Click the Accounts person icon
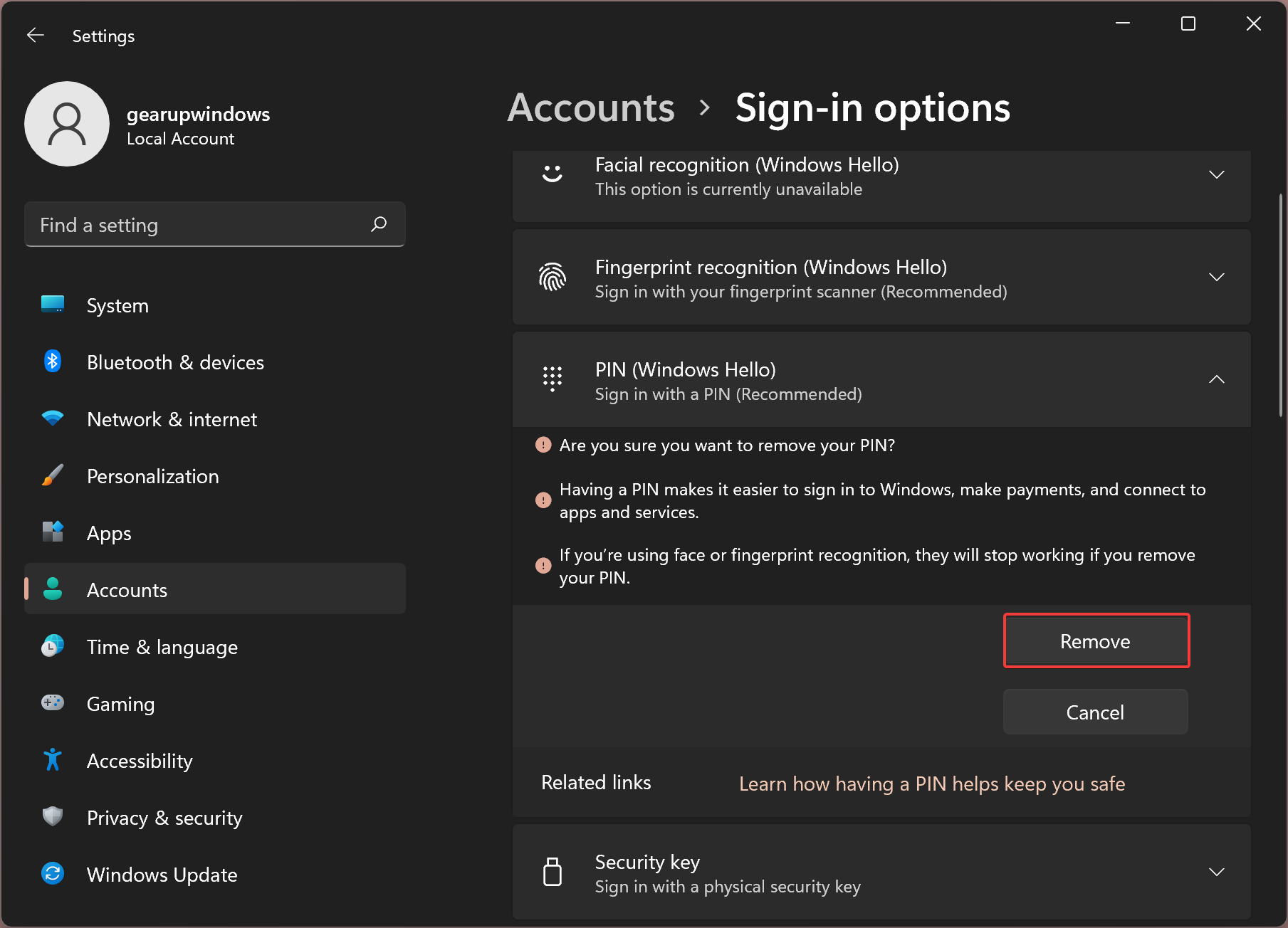The height and width of the screenshot is (928, 1288). coord(53,589)
